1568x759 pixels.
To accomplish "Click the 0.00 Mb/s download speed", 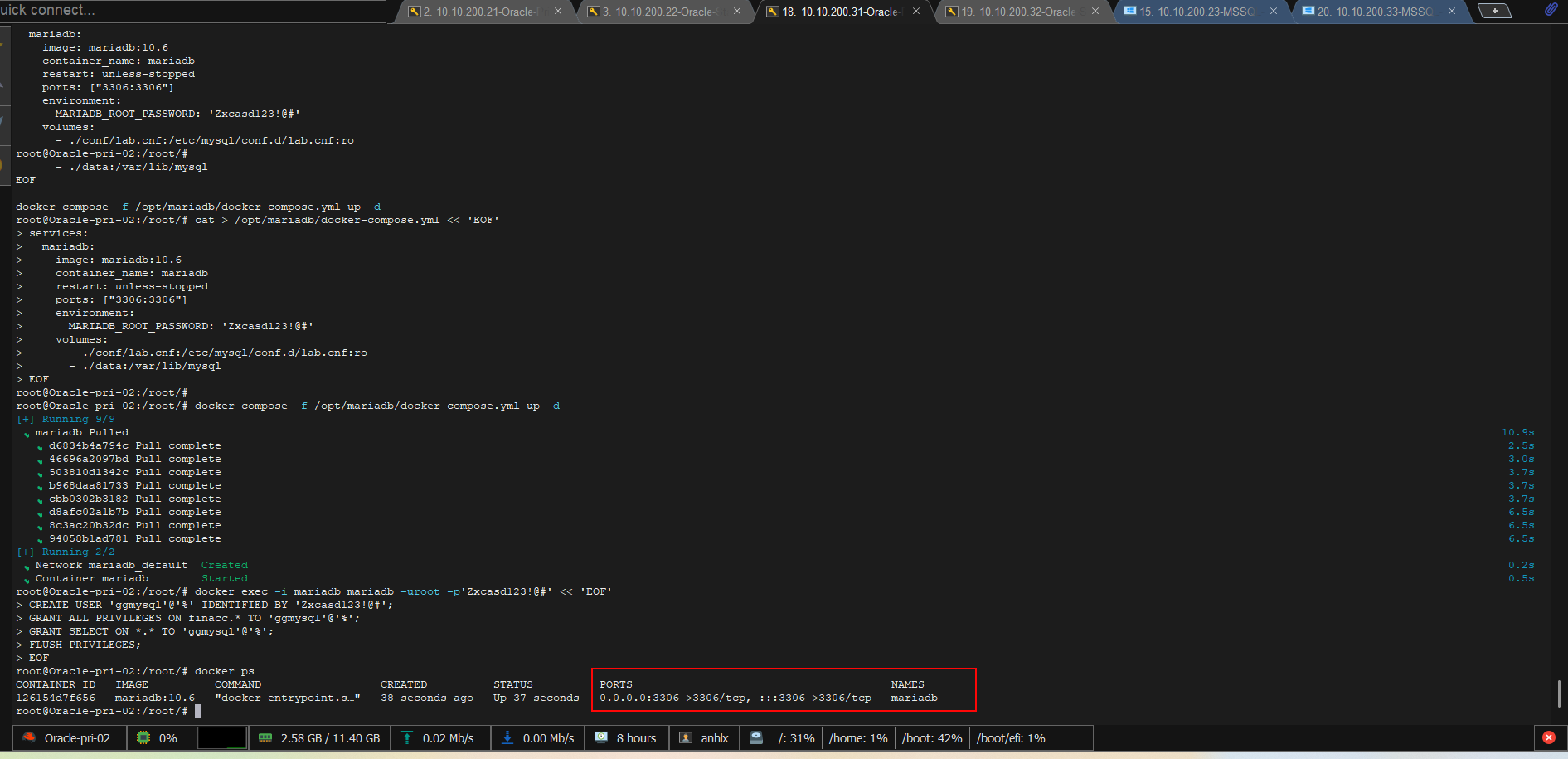I will (x=548, y=738).
